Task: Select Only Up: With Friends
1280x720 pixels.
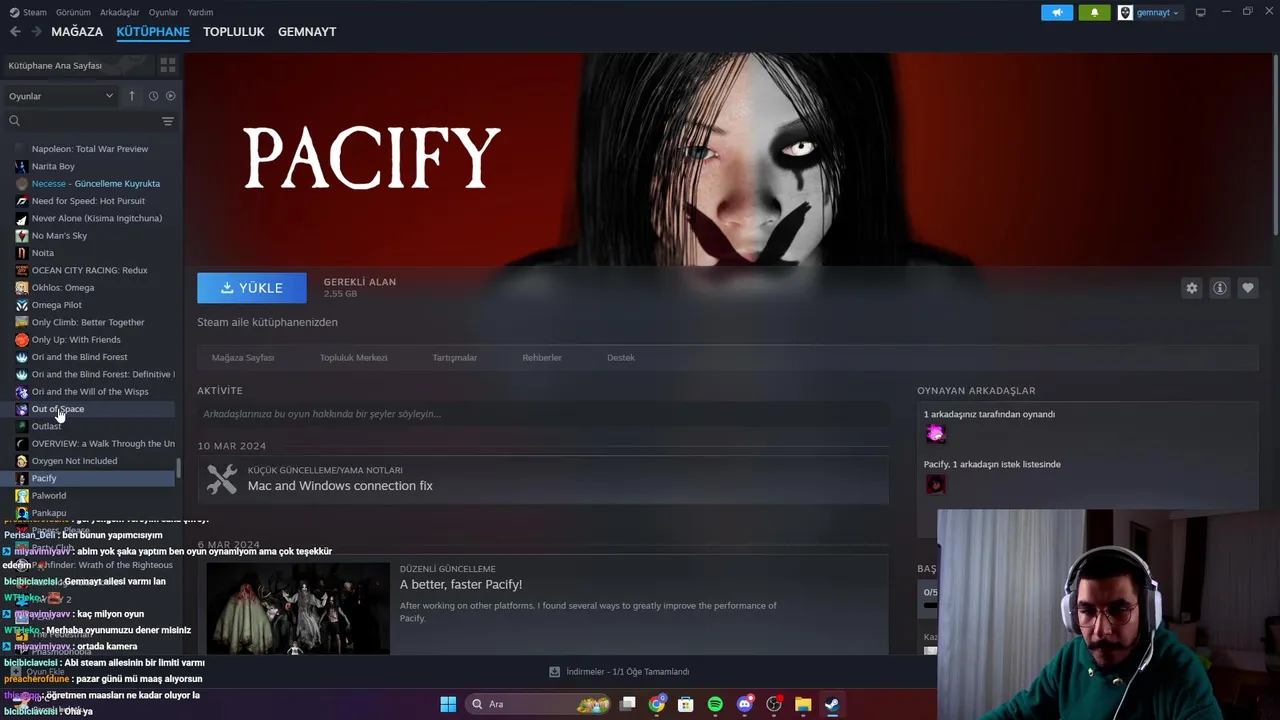Action: (76, 340)
